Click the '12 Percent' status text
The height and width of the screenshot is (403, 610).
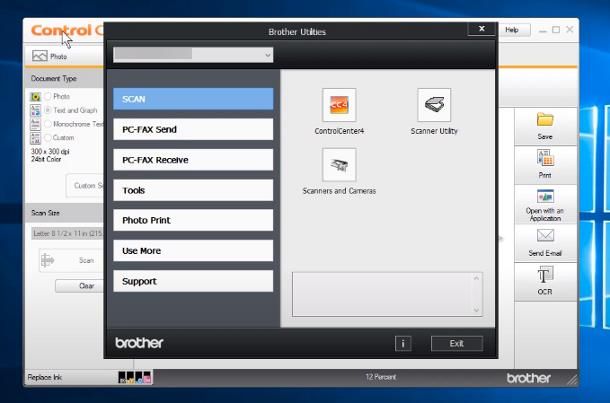click(x=380, y=377)
